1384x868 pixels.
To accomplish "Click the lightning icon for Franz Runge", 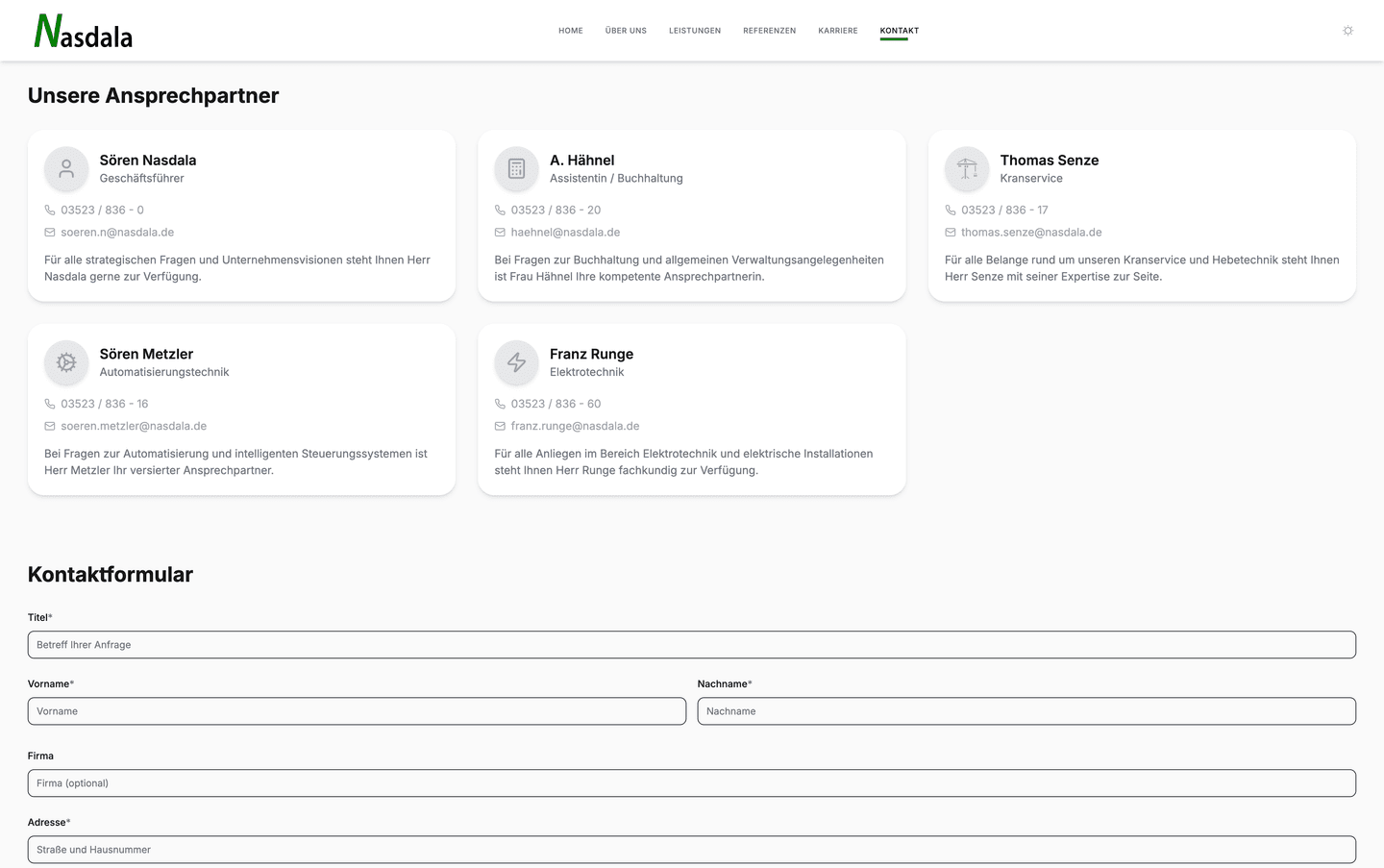I will pos(516,362).
